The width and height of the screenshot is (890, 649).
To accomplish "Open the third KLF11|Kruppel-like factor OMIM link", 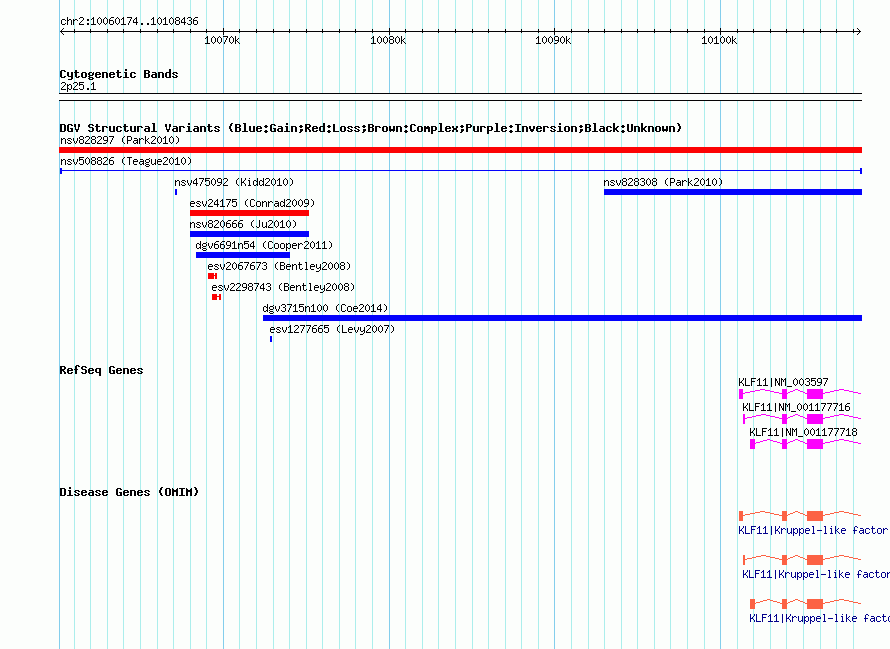I will pyautogui.click(x=819, y=618).
